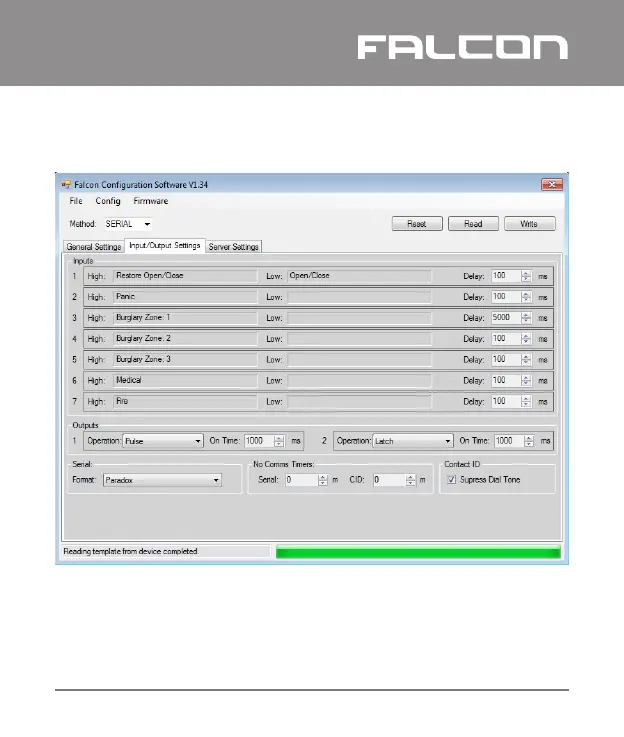Viewport: 624px width, 737px height.
Task: Open the Firmware menu
Action: [x=151, y=201]
